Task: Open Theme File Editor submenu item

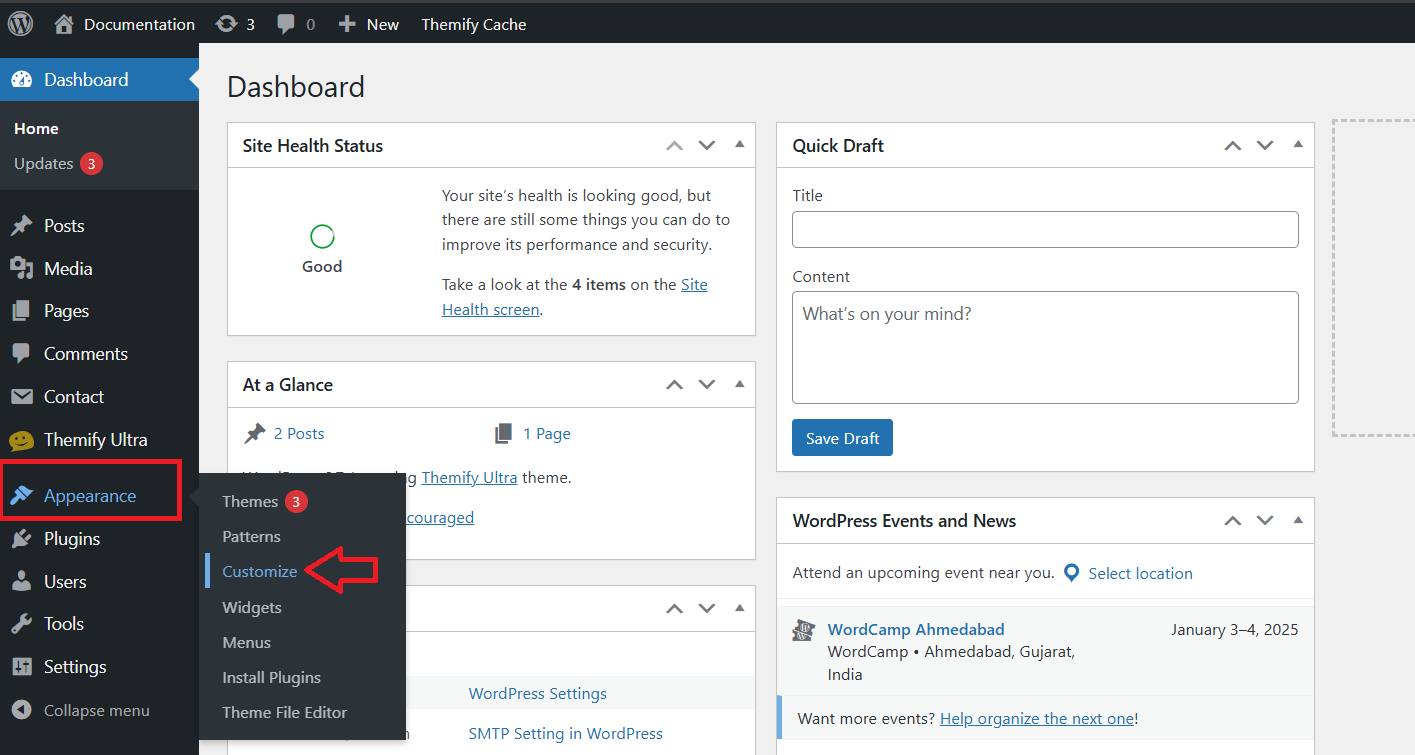Action: pos(284,713)
